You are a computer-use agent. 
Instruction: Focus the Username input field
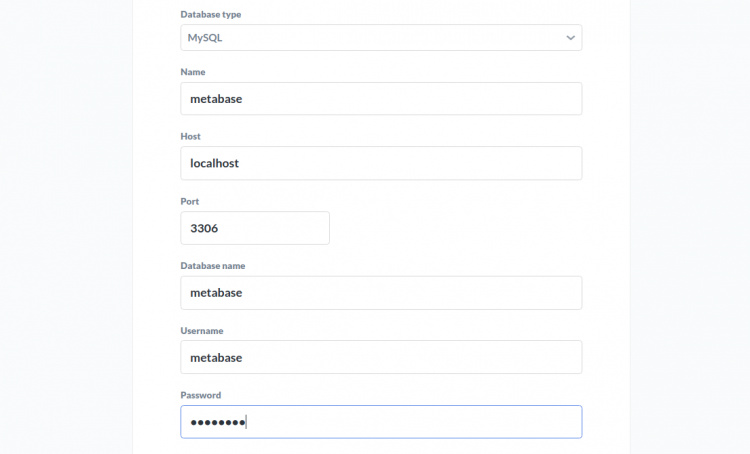[x=380, y=357]
